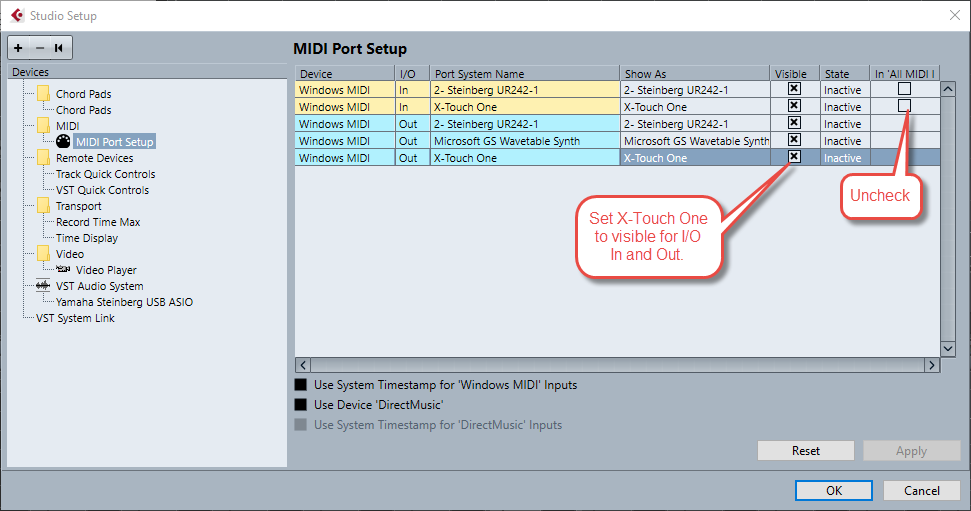Click the Cancel button

click(x=922, y=491)
